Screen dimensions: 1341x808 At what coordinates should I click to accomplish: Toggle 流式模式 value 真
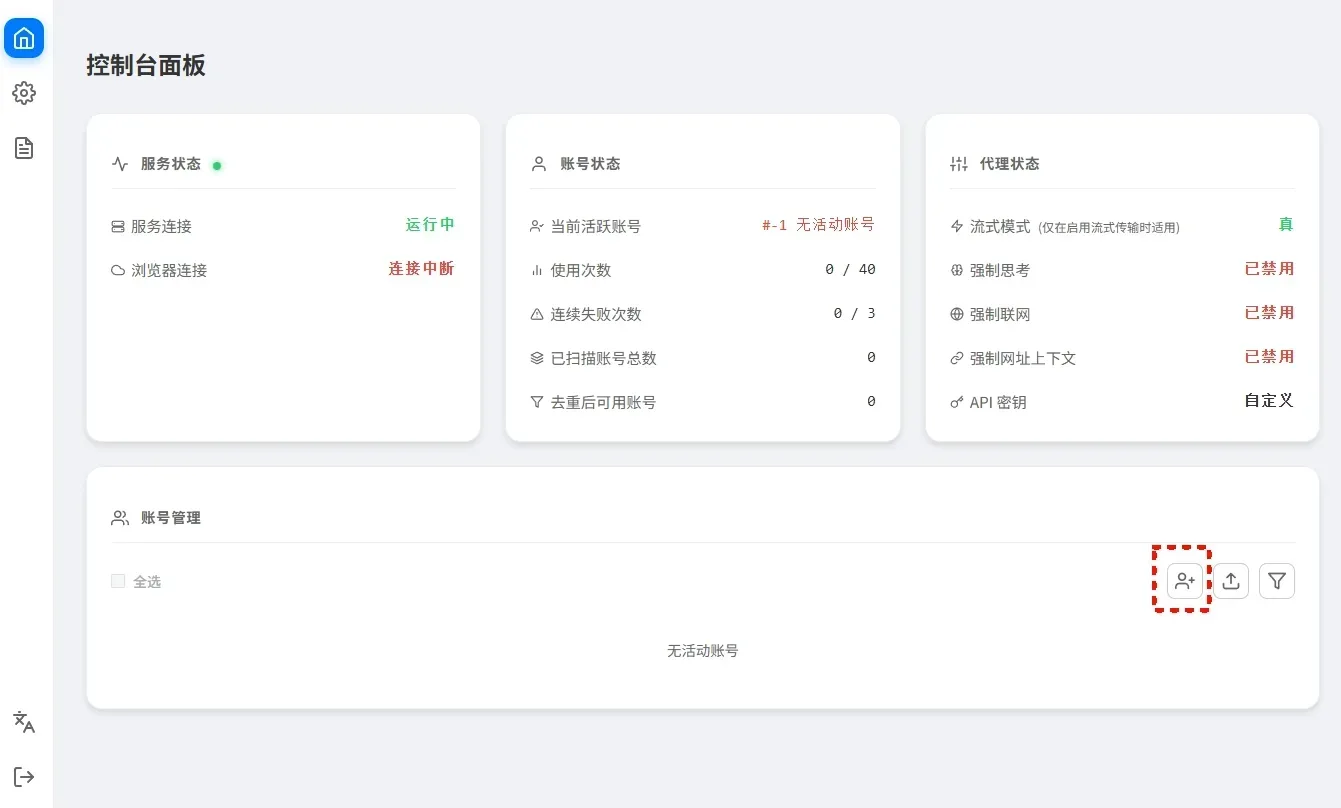(1286, 225)
